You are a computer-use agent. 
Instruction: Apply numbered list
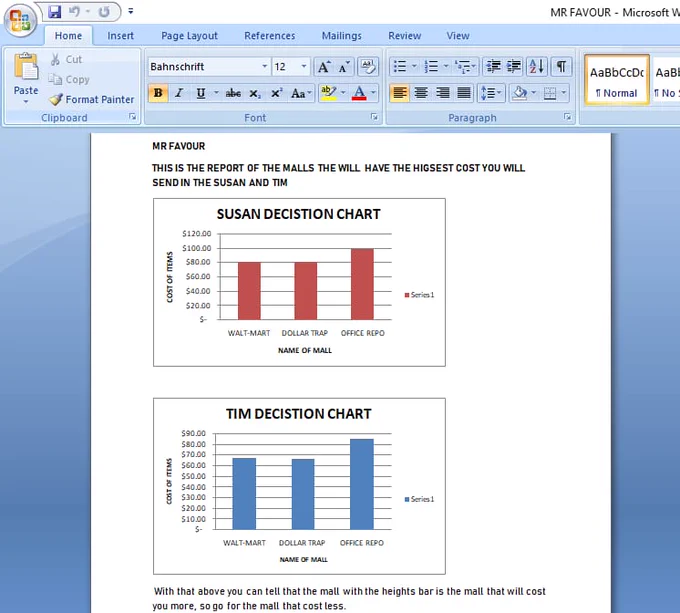tap(431, 67)
